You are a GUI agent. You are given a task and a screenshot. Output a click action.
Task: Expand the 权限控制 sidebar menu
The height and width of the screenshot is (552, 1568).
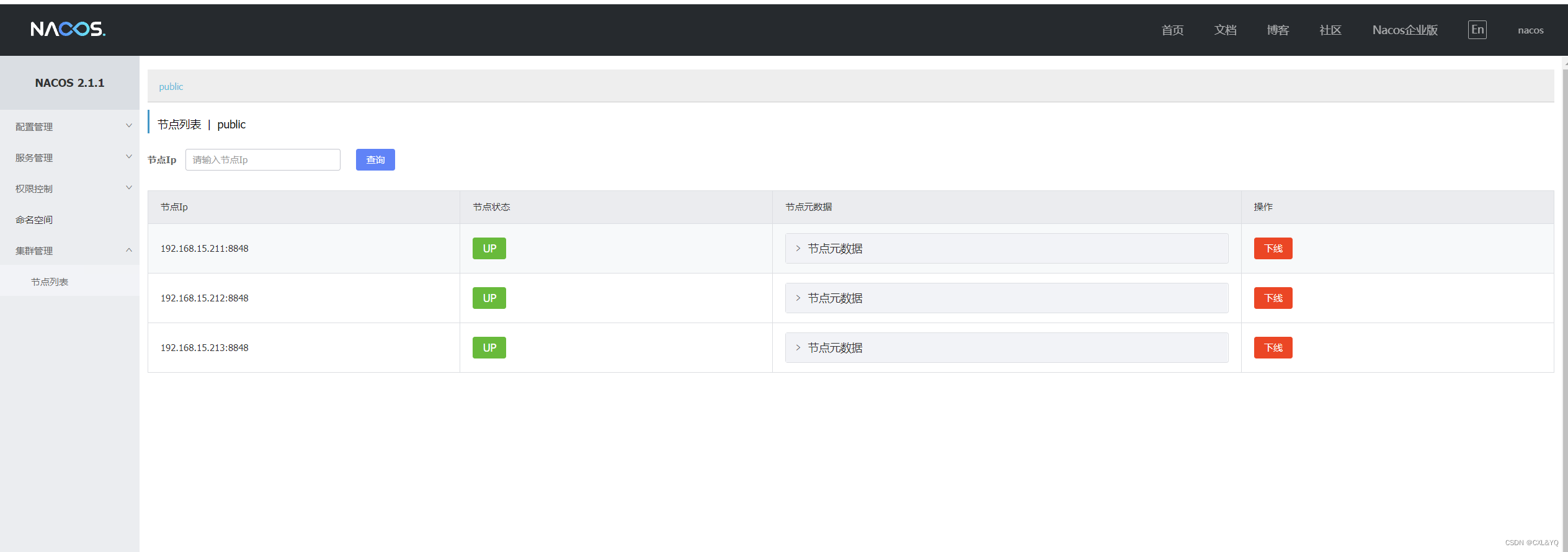tap(69, 189)
